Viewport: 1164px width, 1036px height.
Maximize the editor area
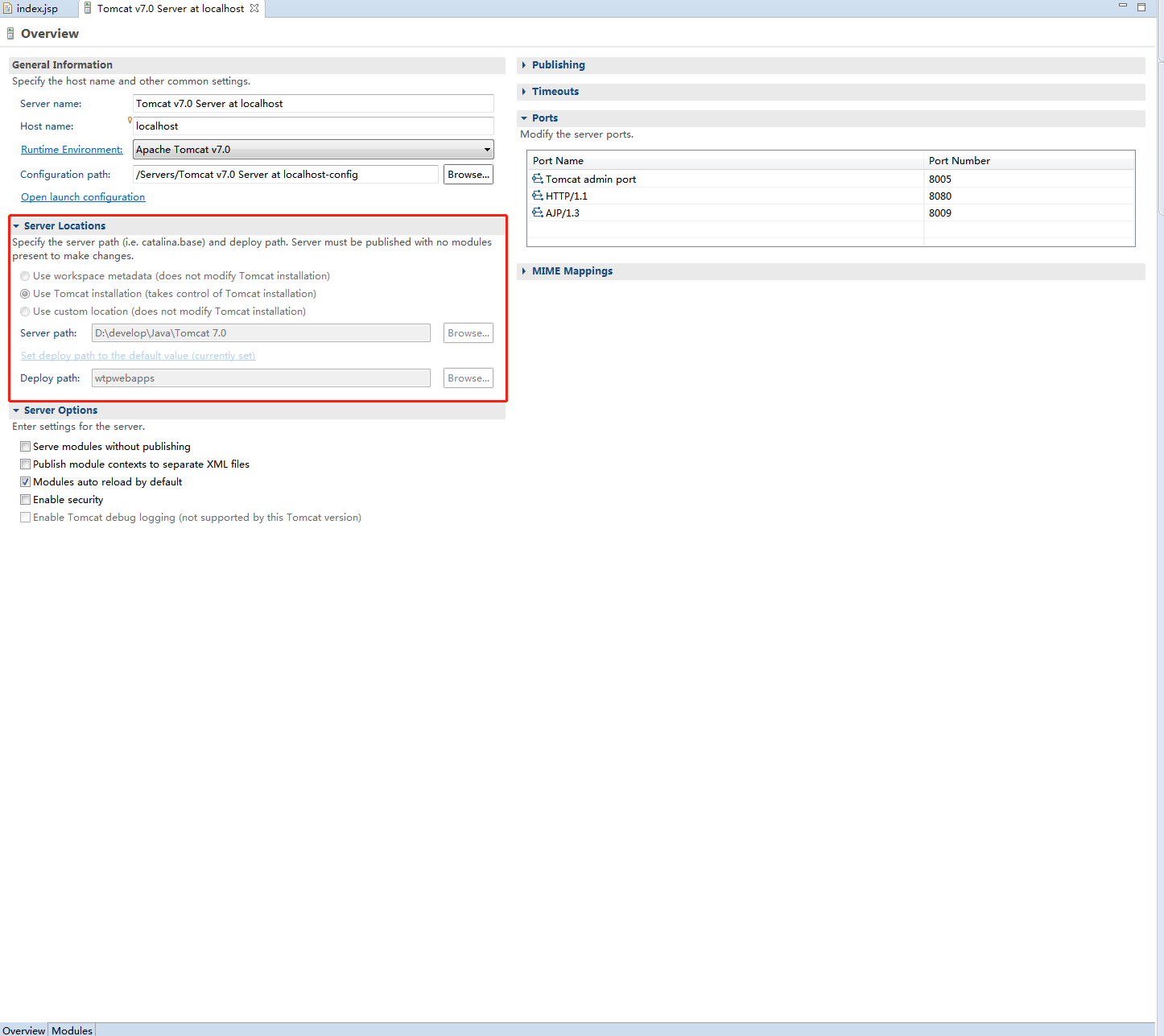coord(1141,6)
